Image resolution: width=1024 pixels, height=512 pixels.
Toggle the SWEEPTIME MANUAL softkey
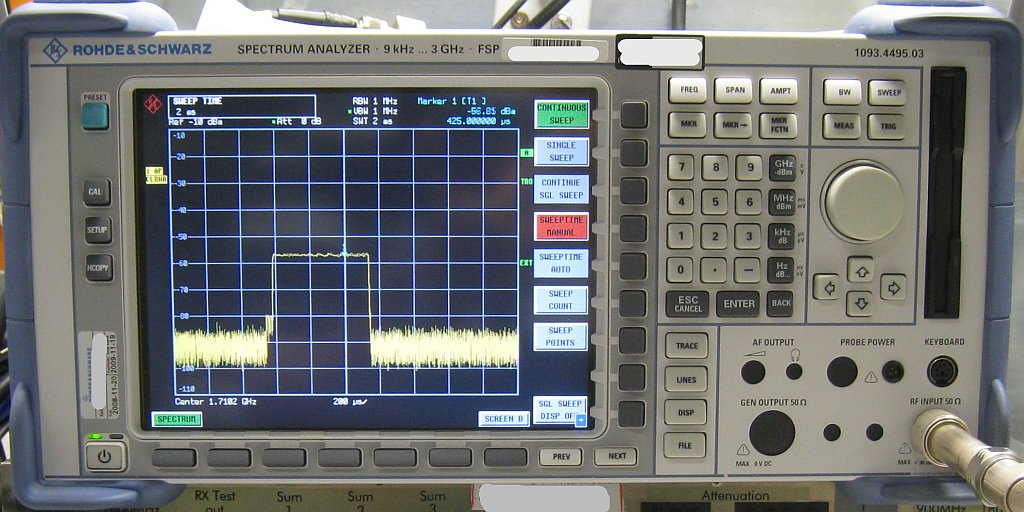(561, 226)
